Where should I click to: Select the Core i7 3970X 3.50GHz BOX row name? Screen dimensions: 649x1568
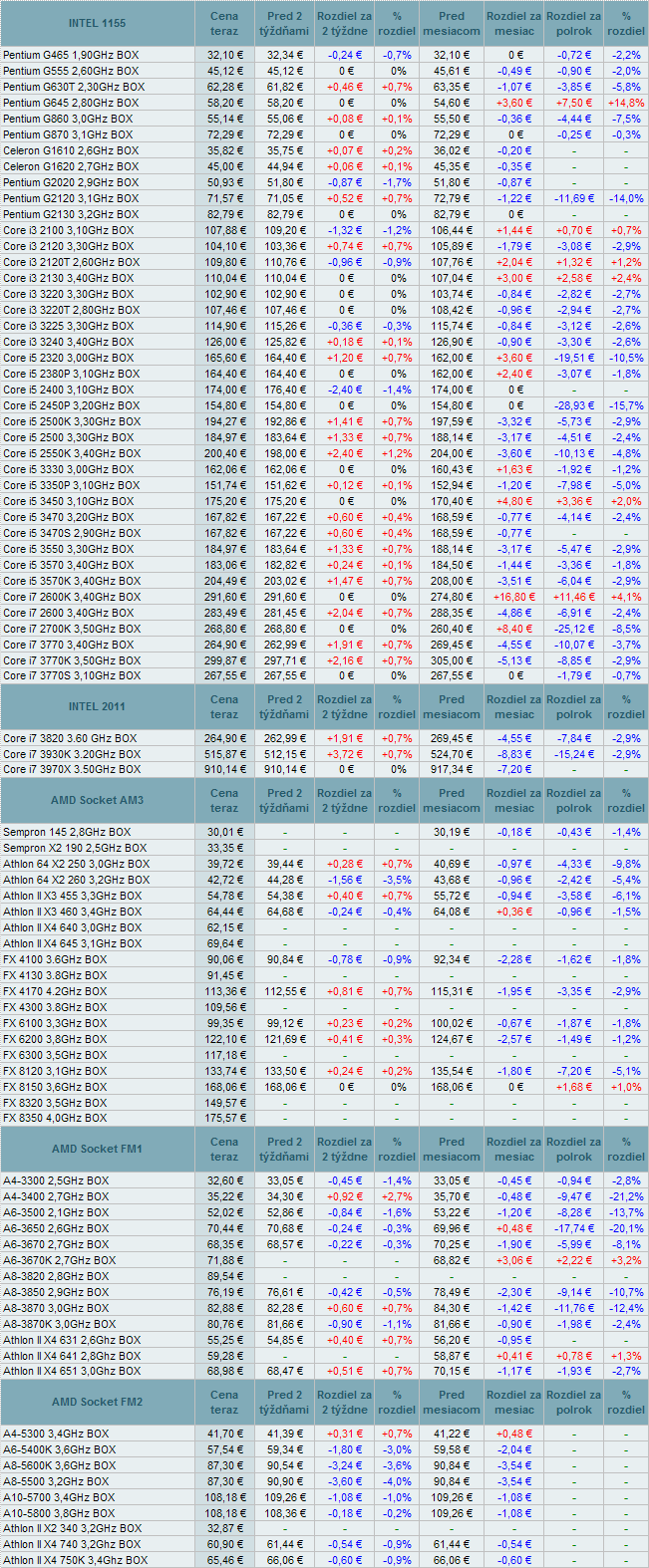(x=72, y=769)
